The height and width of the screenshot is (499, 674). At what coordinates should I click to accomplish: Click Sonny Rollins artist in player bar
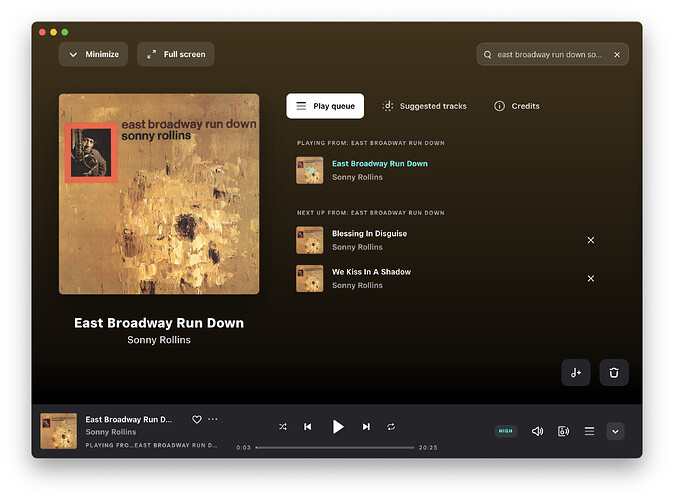[110, 432]
